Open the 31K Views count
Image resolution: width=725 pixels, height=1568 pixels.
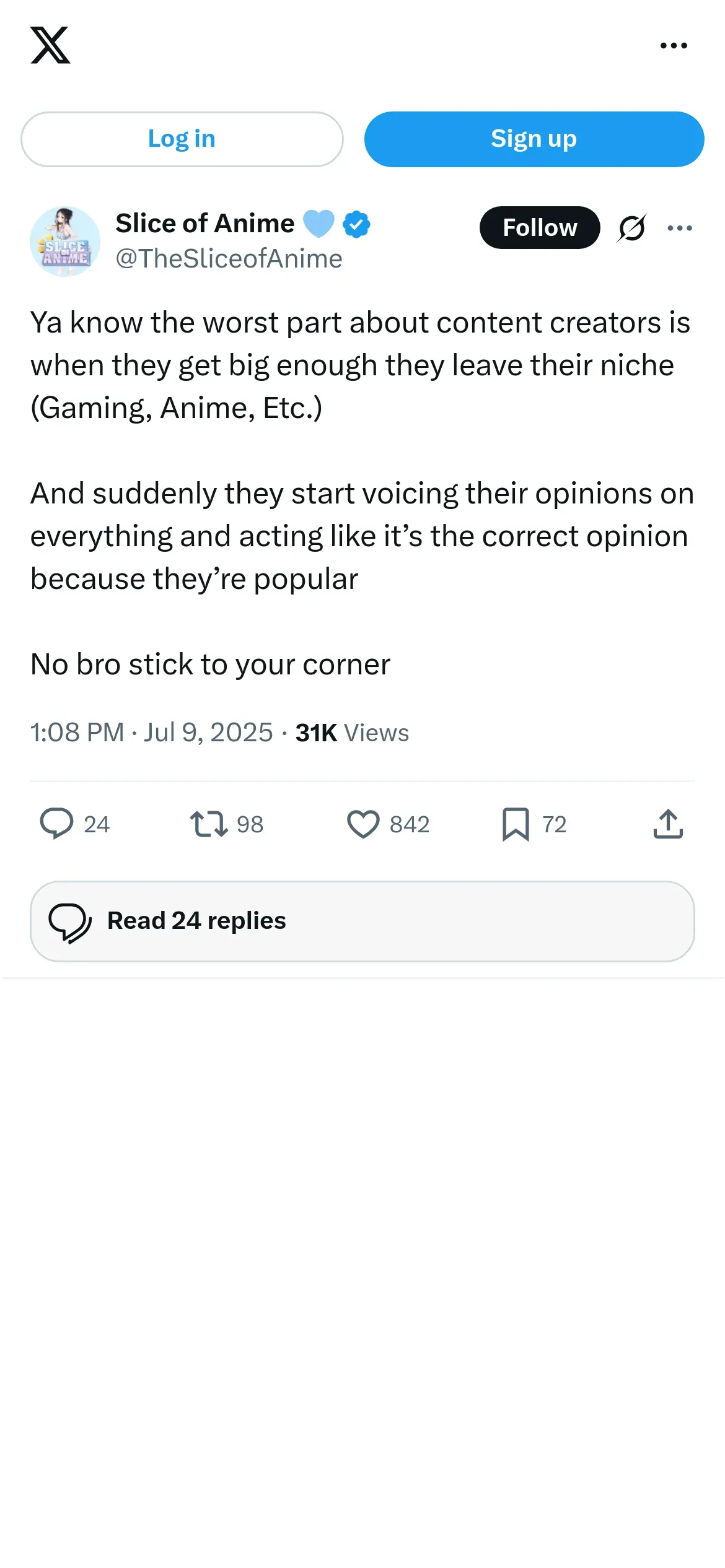click(352, 733)
